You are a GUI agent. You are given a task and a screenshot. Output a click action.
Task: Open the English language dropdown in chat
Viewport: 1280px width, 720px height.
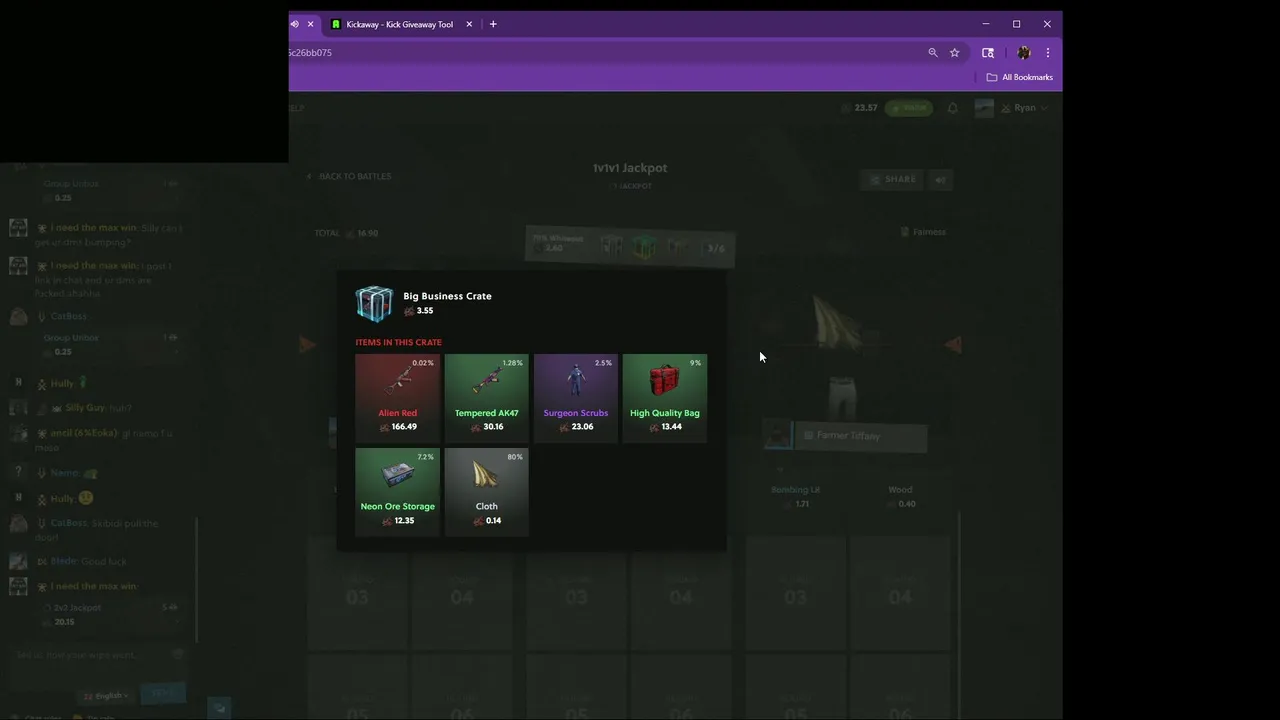[x=105, y=695]
